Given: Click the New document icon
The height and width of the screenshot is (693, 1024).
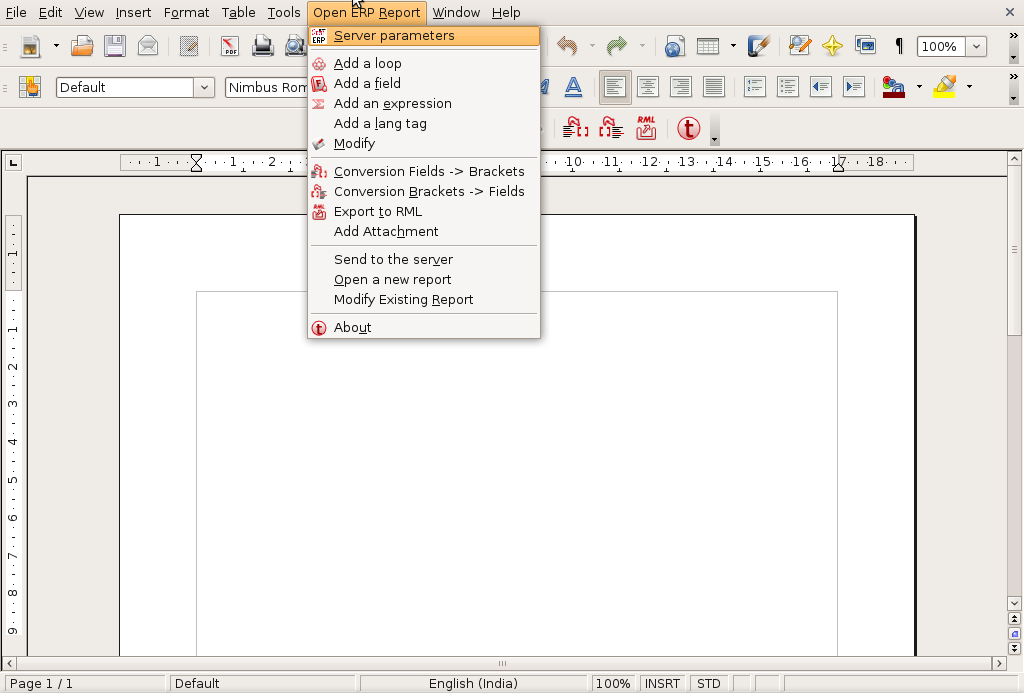Looking at the screenshot, I should tap(30, 46).
